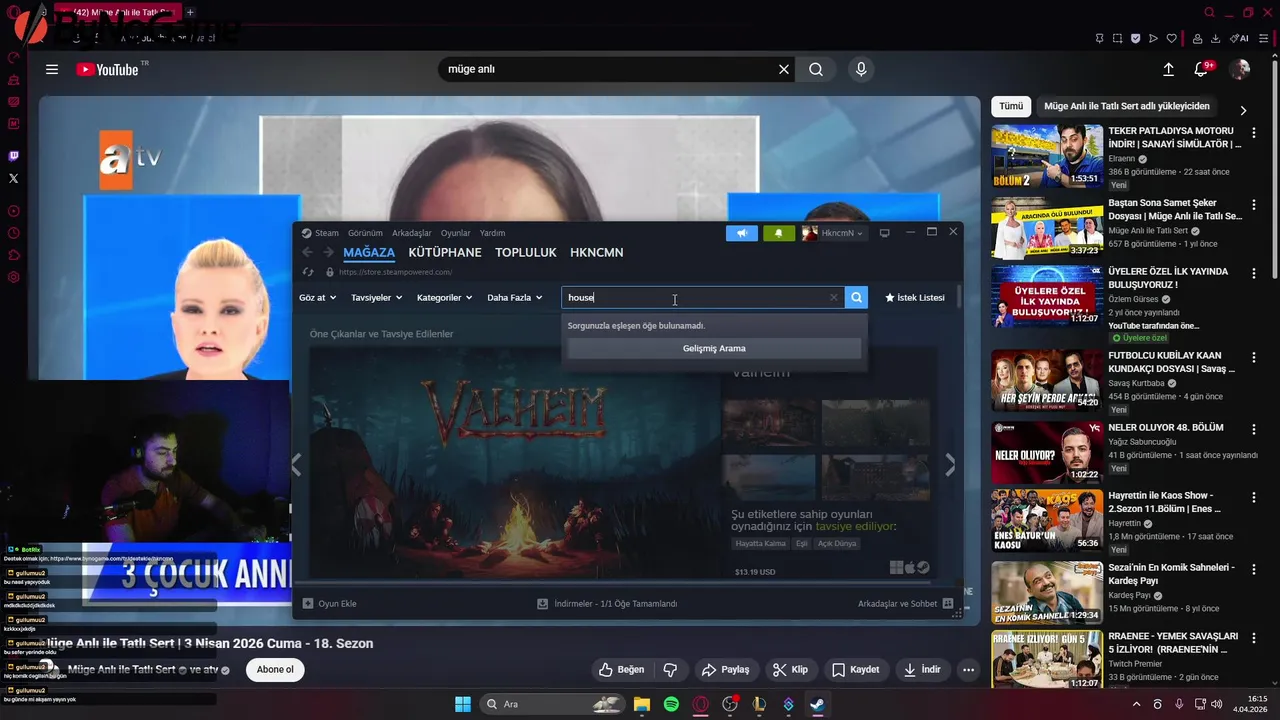1280x720 pixels.
Task: Open HKNCMN profile tab in Steam
Action: pos(597,253)
